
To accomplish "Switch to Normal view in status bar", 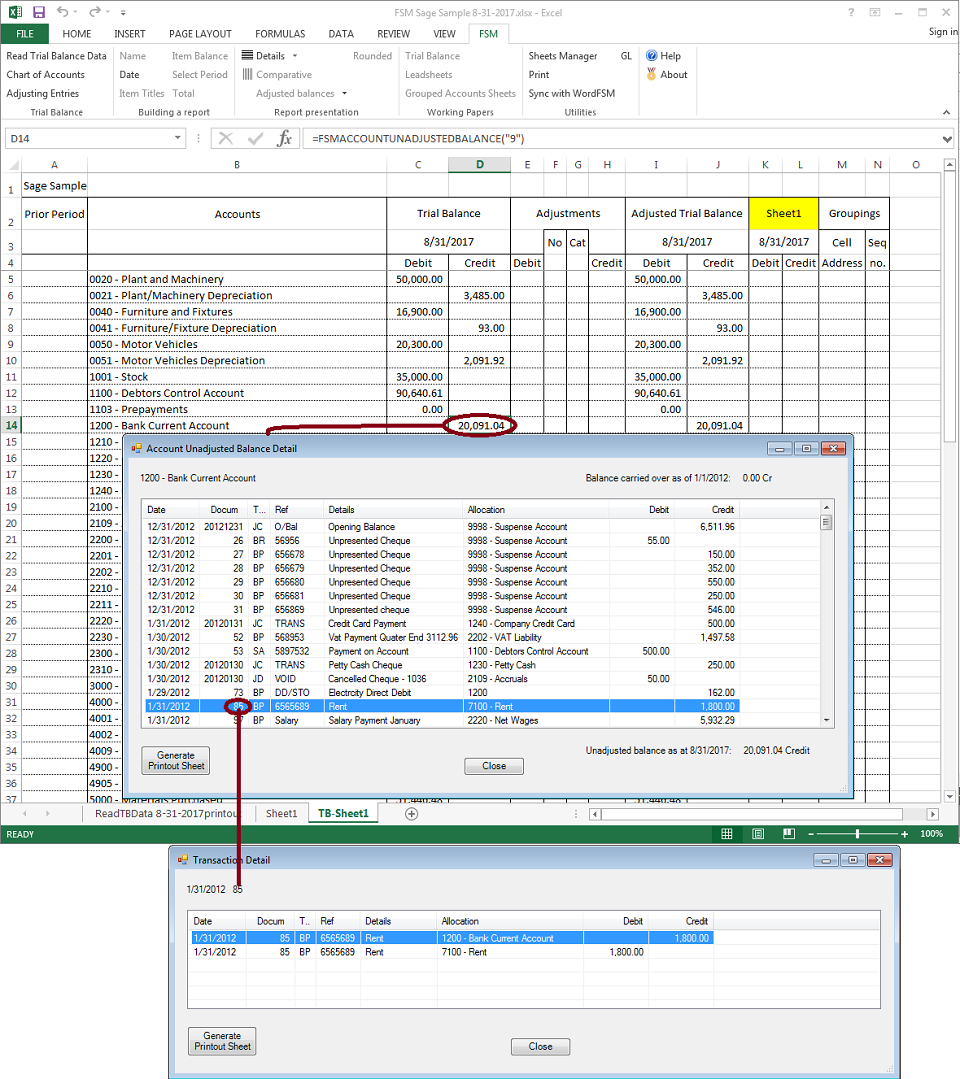I will 727,834.
